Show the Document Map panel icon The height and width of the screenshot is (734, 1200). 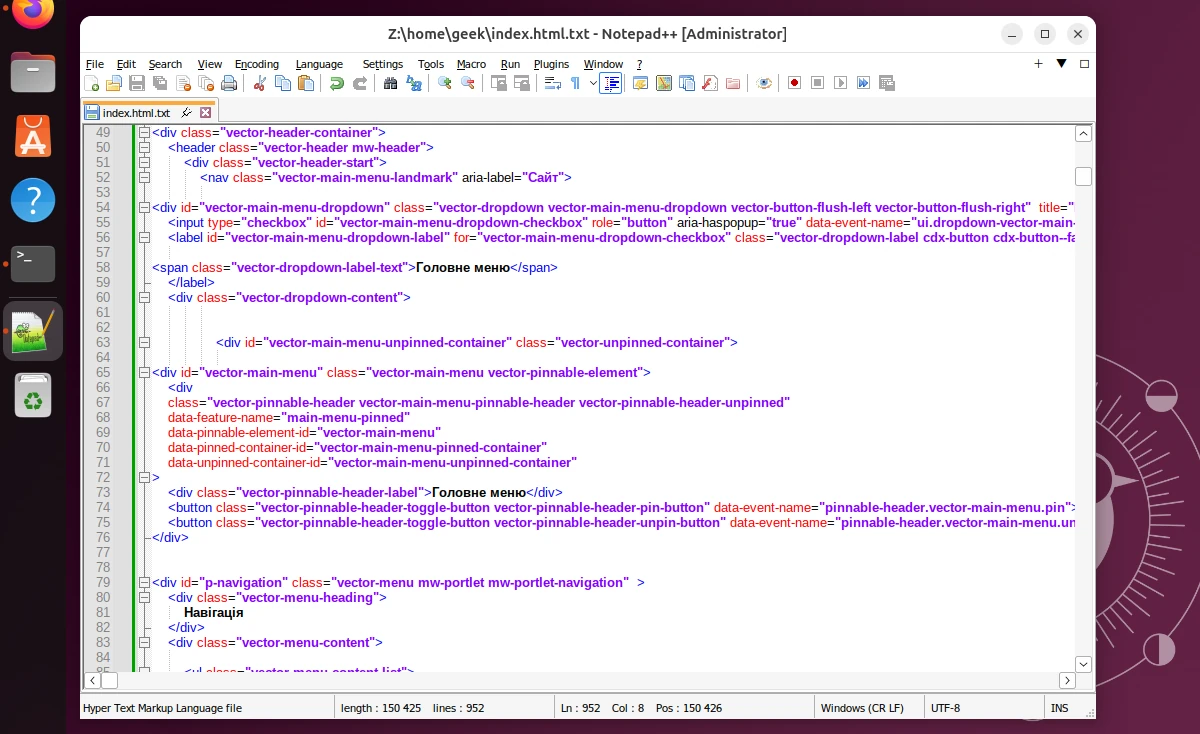coord(664,83)
